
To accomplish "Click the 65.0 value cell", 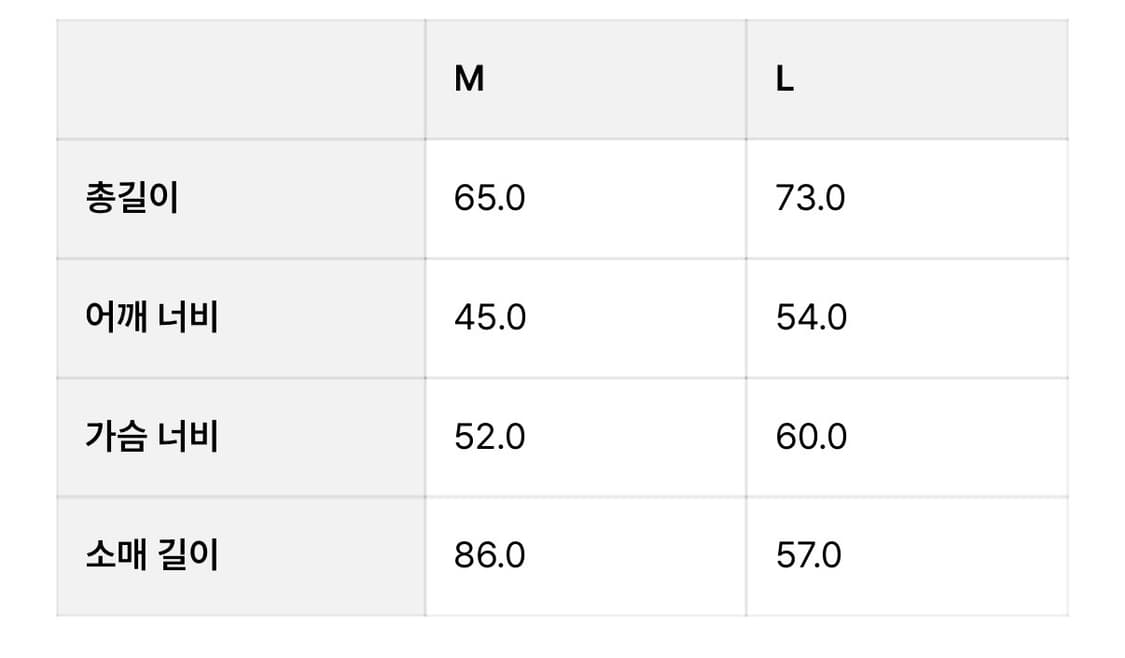I will click(489, 198).
